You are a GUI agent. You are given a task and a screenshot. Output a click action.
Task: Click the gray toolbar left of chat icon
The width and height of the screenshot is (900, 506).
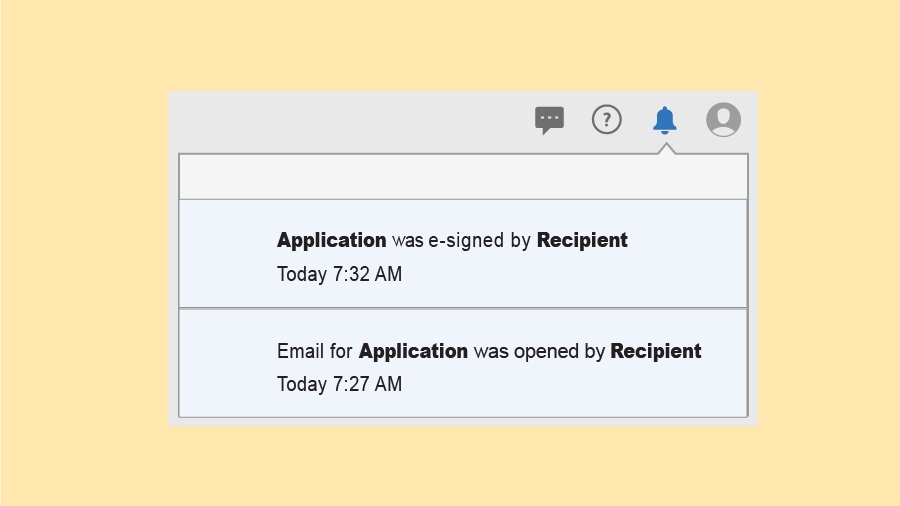click(350, 120)
